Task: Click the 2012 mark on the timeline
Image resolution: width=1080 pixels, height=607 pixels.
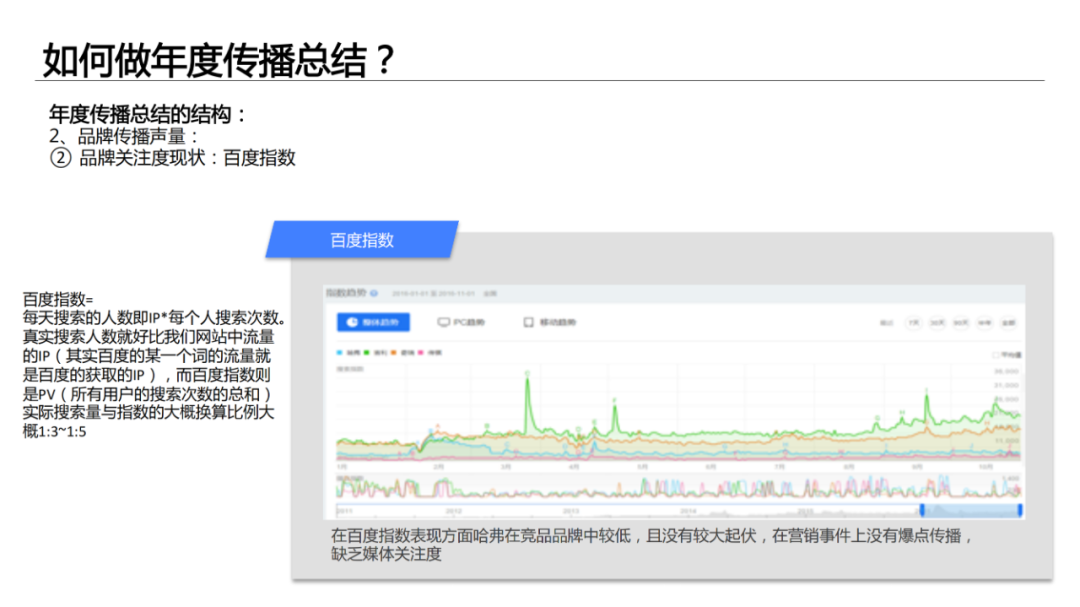Action: point(454,511)
